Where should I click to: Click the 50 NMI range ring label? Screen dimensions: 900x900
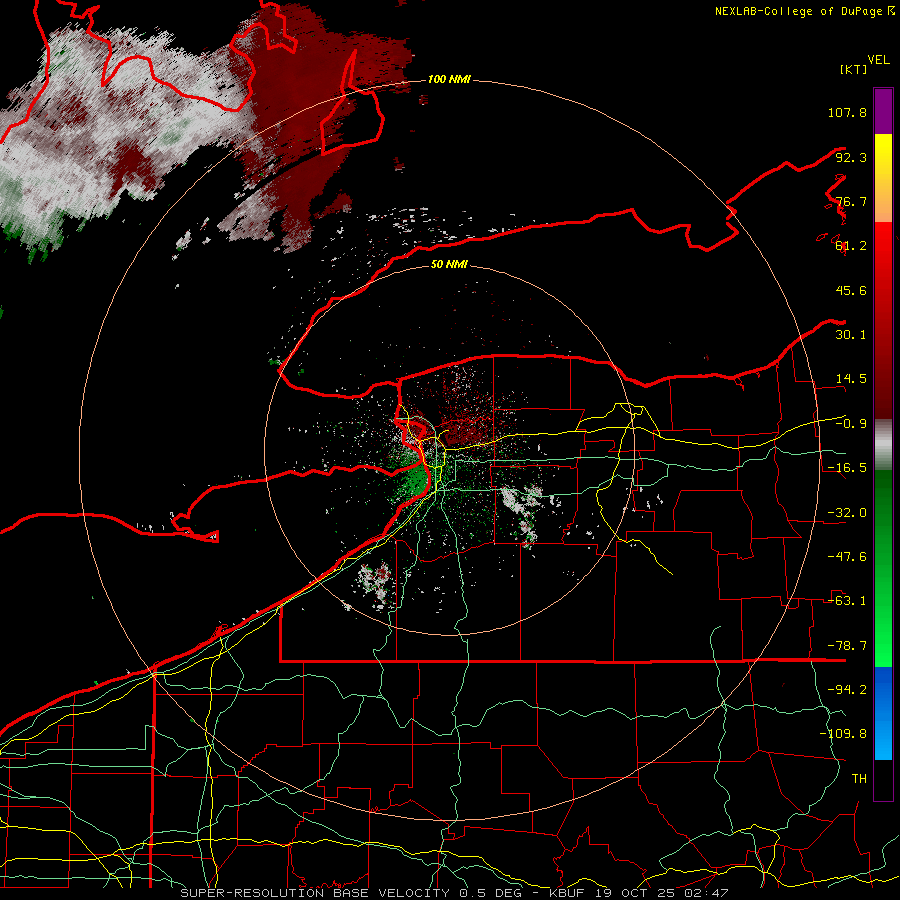point(449,264)
